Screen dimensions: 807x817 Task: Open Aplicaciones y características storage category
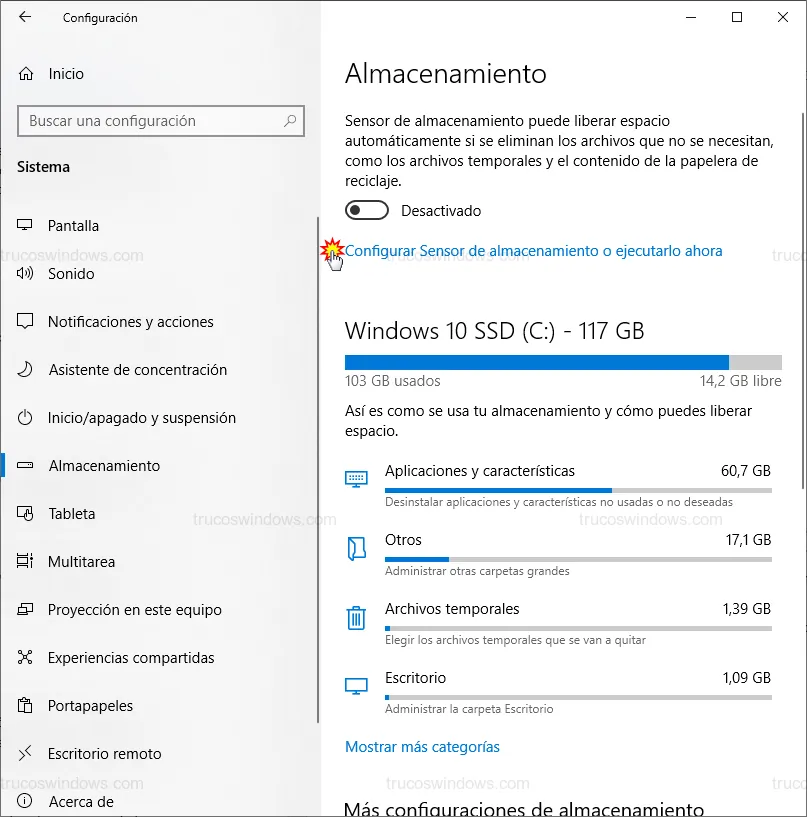pyautogui.click(x=480, y=471)
